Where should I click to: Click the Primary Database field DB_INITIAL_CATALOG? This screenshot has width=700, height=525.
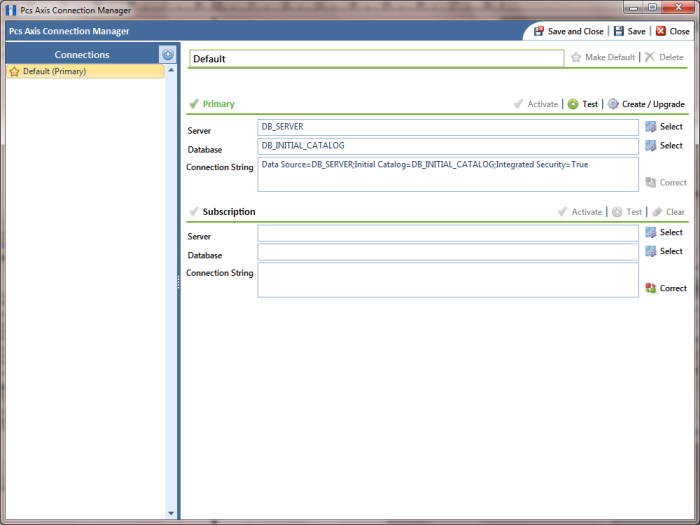coord(448,146)
